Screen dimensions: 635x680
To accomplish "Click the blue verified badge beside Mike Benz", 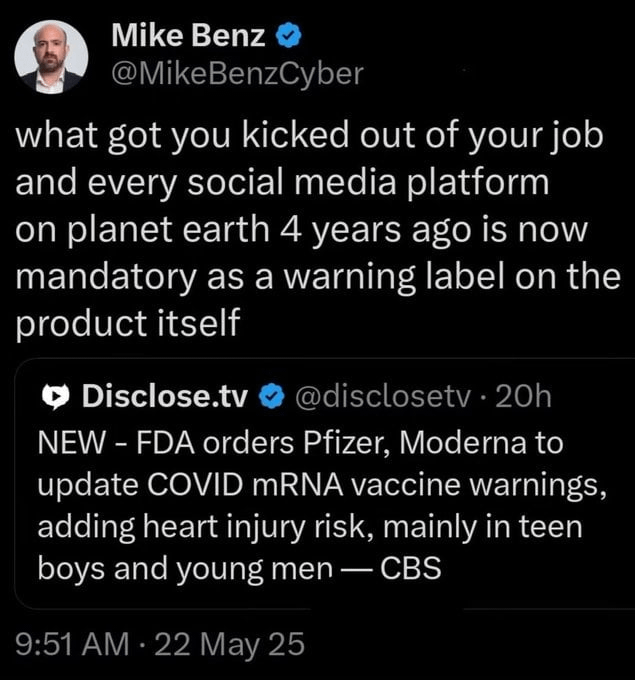I will [x=289, y=36].
